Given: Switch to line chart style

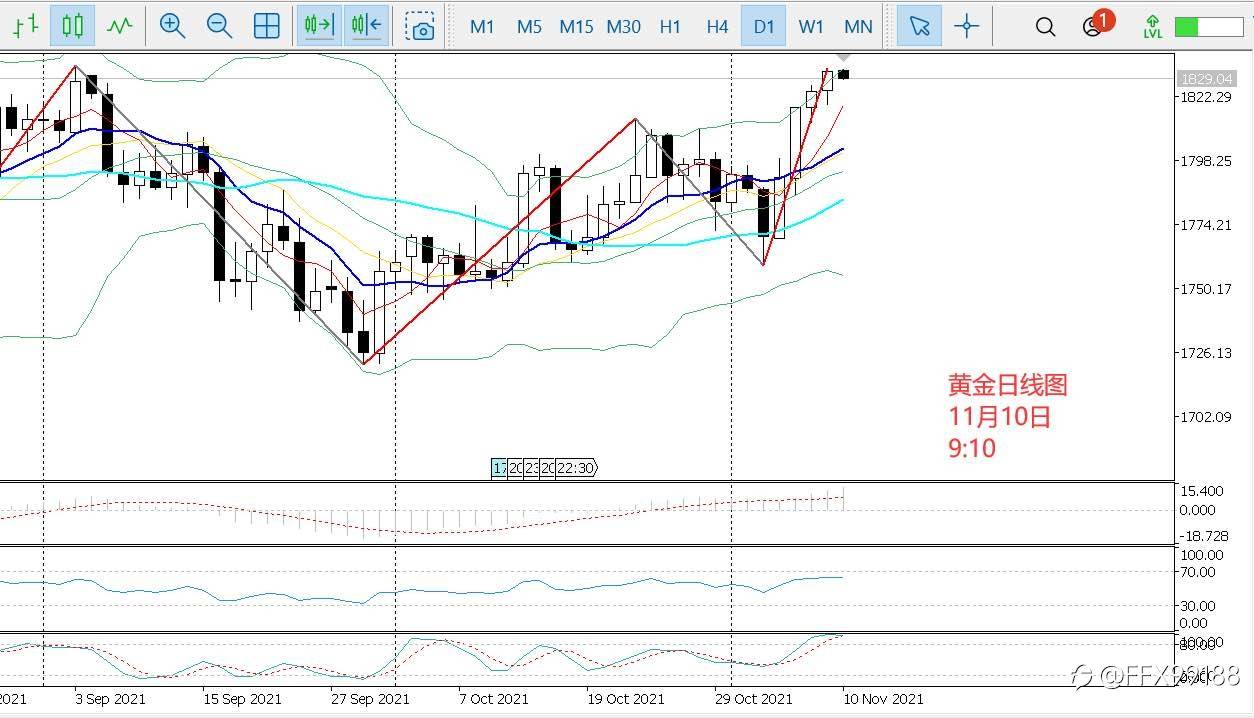Looking at the screenshot, I should (120, 26).
